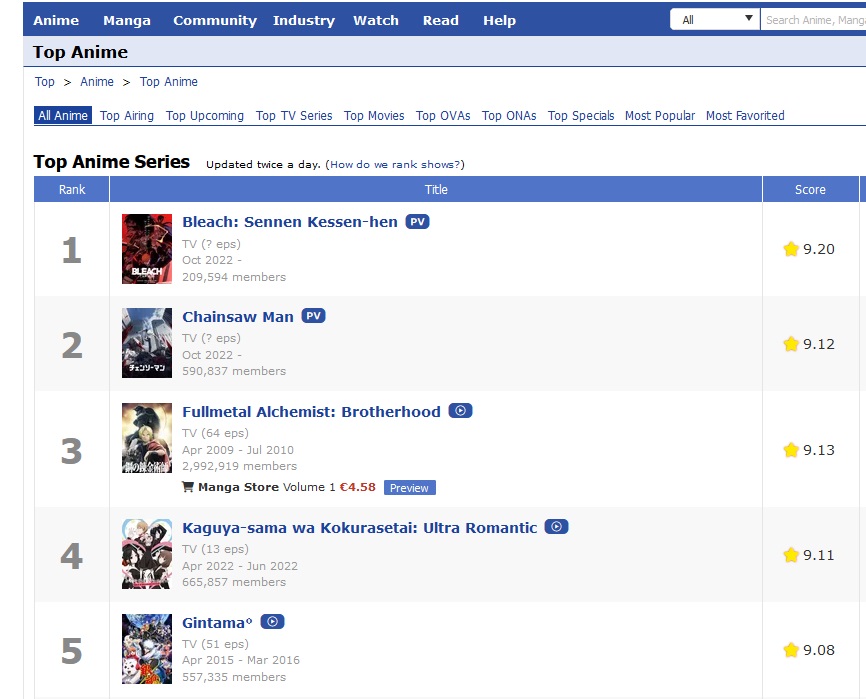Screen dimensions: 866x699
Task: Open the Chainsaw Man title link
Action: click(x=238, y=317)
